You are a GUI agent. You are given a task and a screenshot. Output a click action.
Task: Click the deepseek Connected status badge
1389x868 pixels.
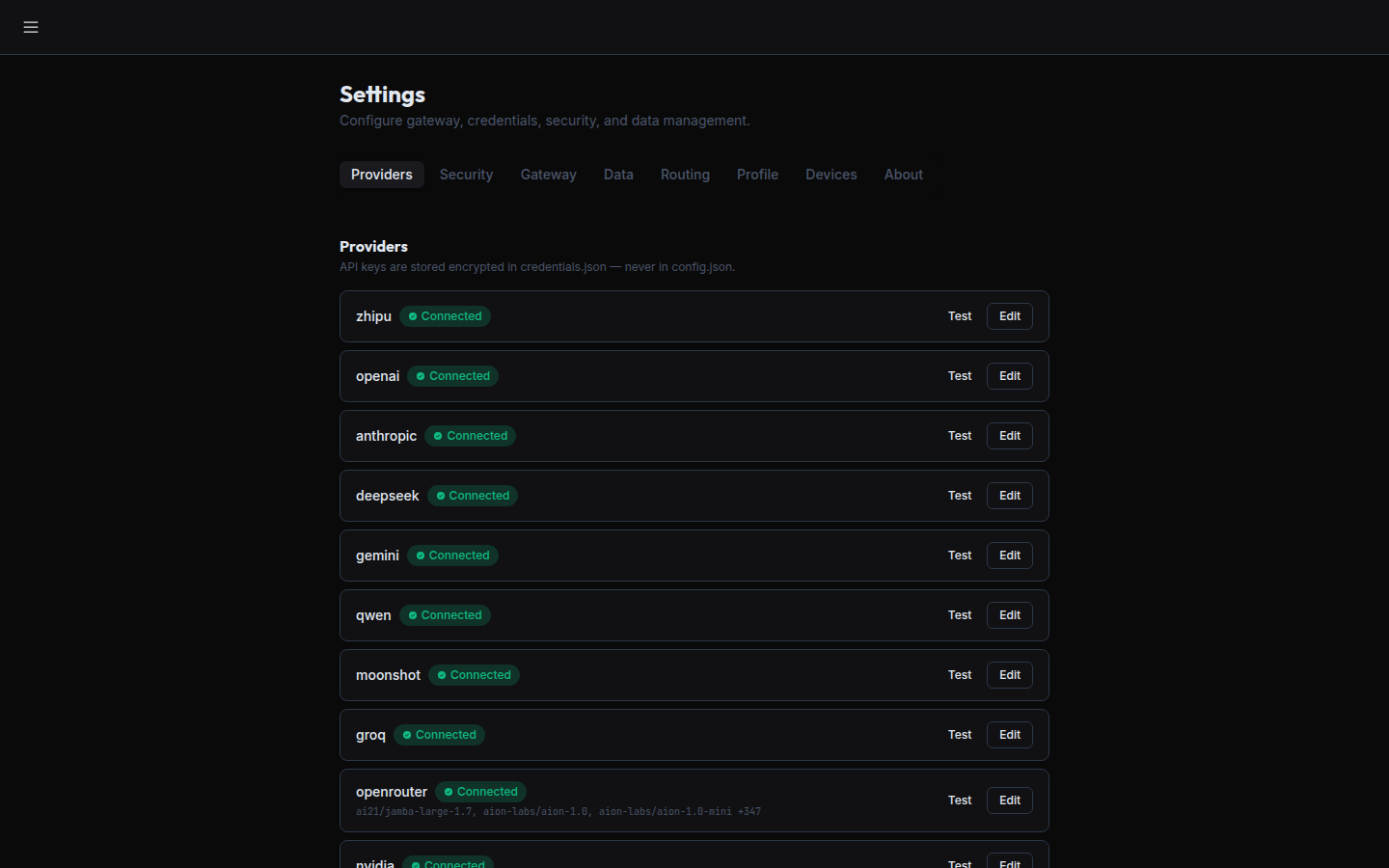(x=473, y=496)
